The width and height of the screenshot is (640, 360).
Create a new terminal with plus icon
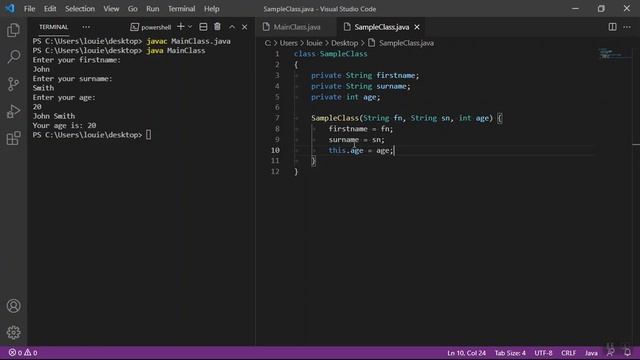tap(180, 27)
